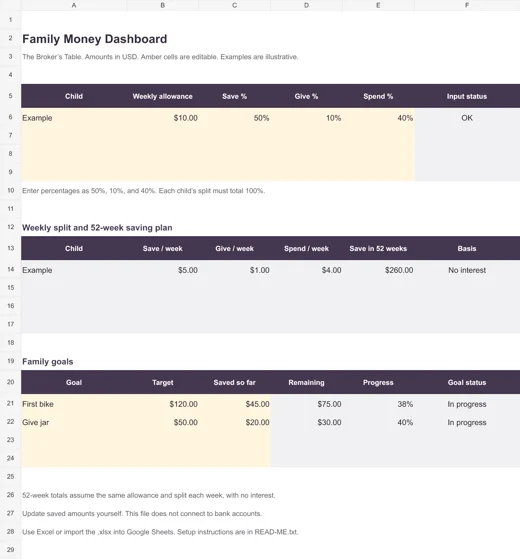This screenshot has width=520, height=559.
Task: Select the 40% progress cell for Give jar
Action: coord(378,422)
